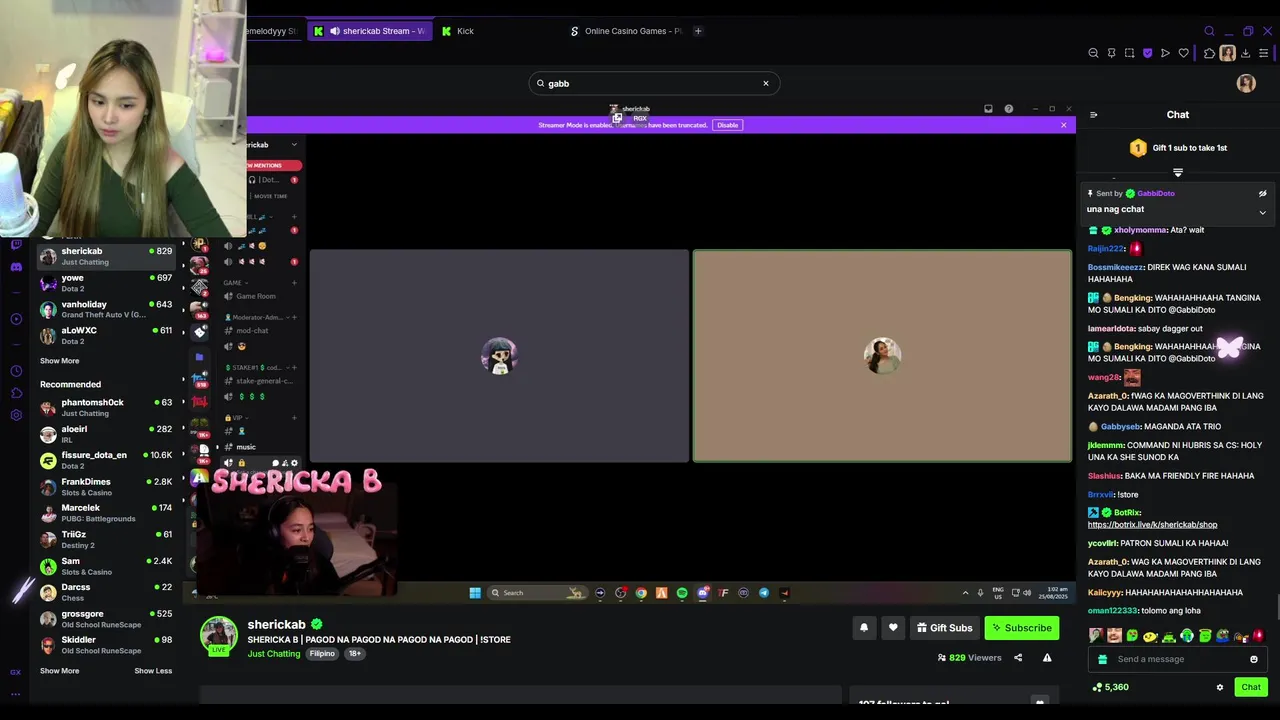Send message with Chat button
The height and width of the screenshot is (720, 1280).
[1251, 687]
